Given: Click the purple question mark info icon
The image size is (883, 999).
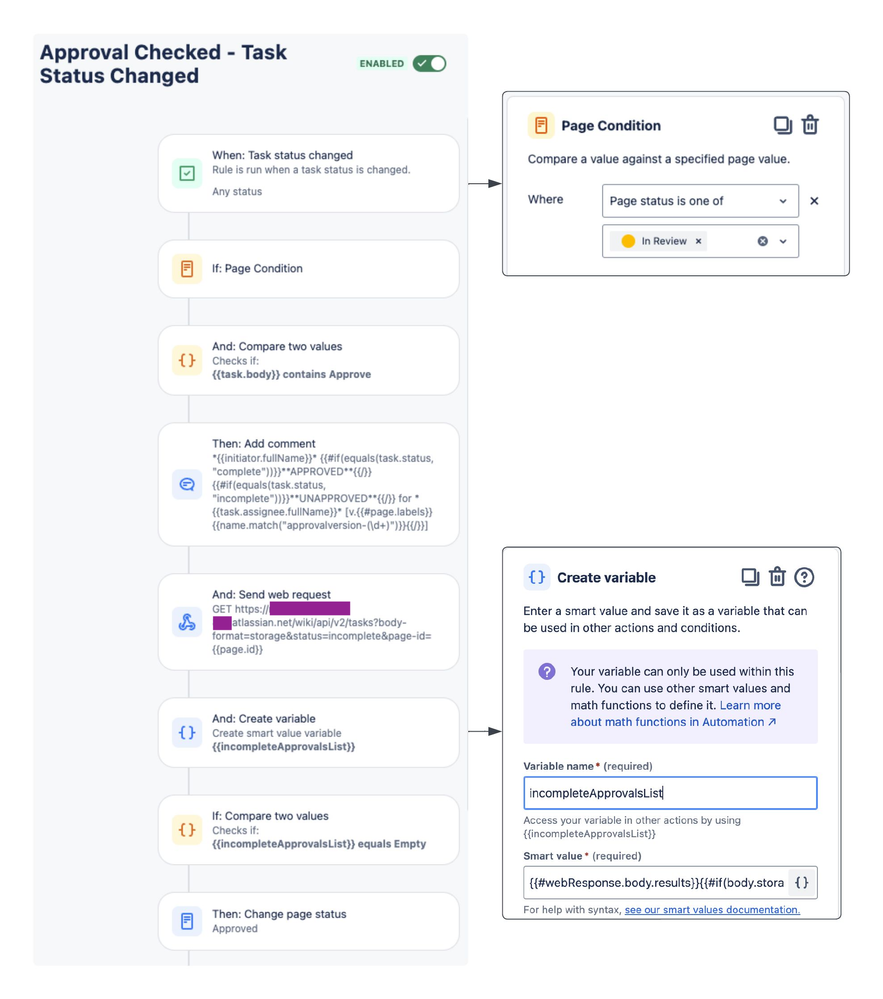Looking at the screenshot, I should tap(547, 672).
